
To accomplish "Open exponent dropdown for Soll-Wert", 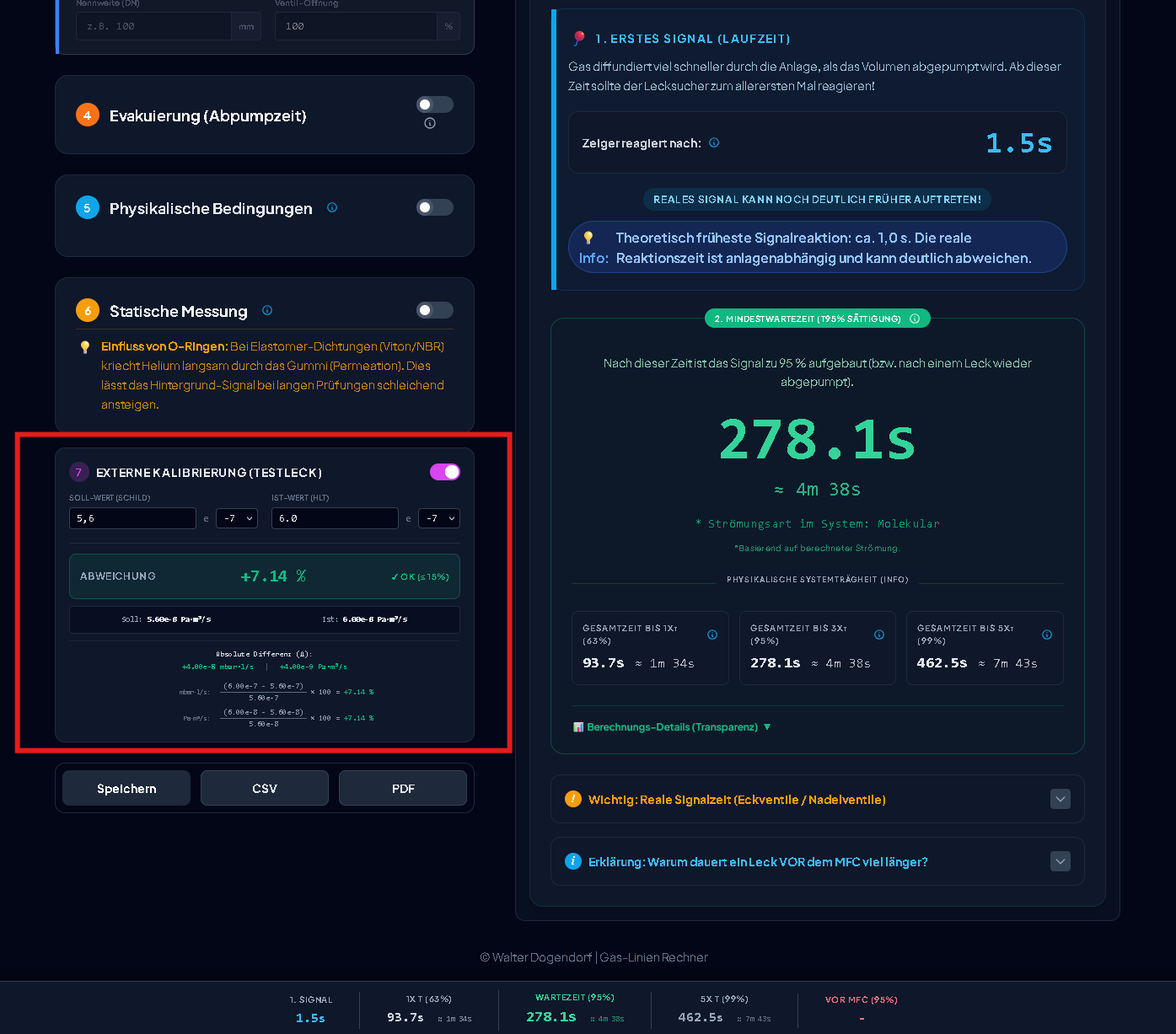I will 237,518.
